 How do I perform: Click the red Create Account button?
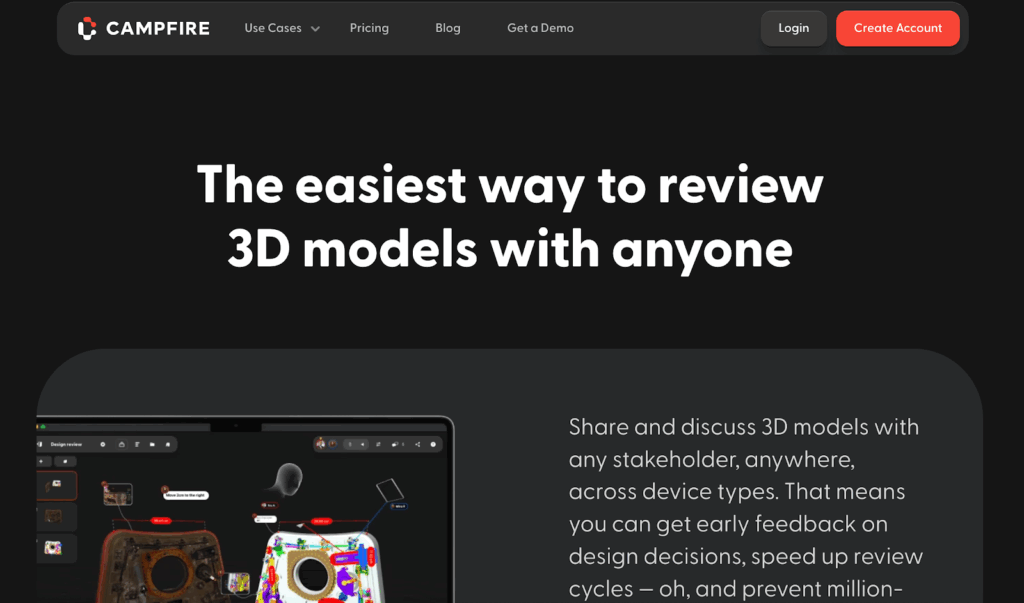tap(897, 28)
